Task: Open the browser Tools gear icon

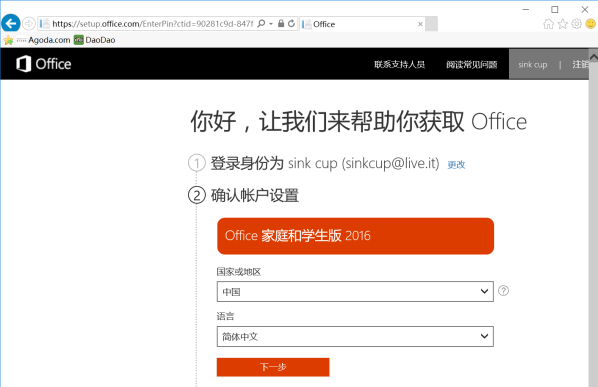Action: (577, 24)
